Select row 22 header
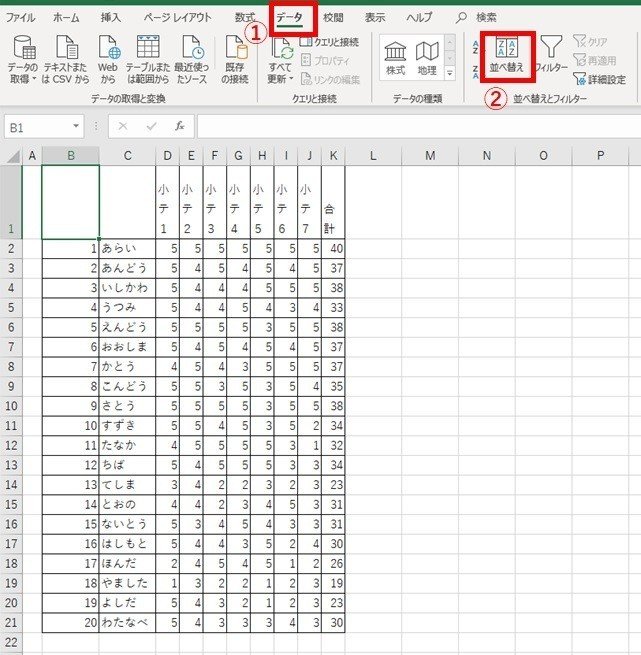Image resolution: width=641 pixels, height=655 pixels. pyautogui.click(x=11, y=642)
